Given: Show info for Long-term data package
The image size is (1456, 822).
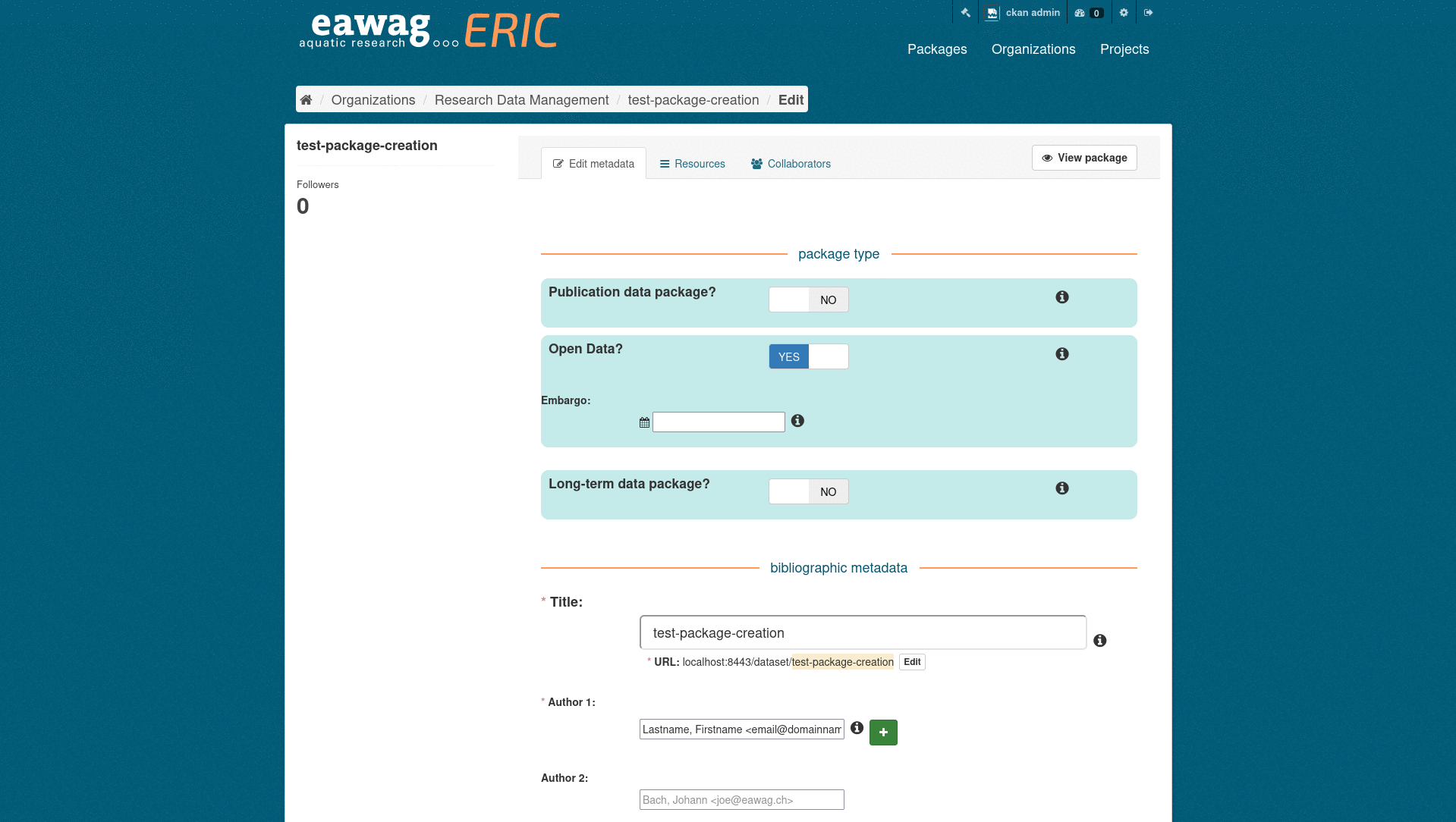Looking at the screenshot, I should coord(1062,488).
